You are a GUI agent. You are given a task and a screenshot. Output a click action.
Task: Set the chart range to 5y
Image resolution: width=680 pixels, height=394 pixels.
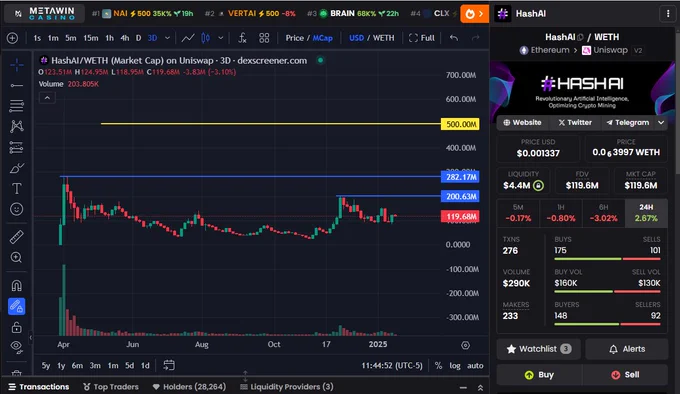pos(46,366)
